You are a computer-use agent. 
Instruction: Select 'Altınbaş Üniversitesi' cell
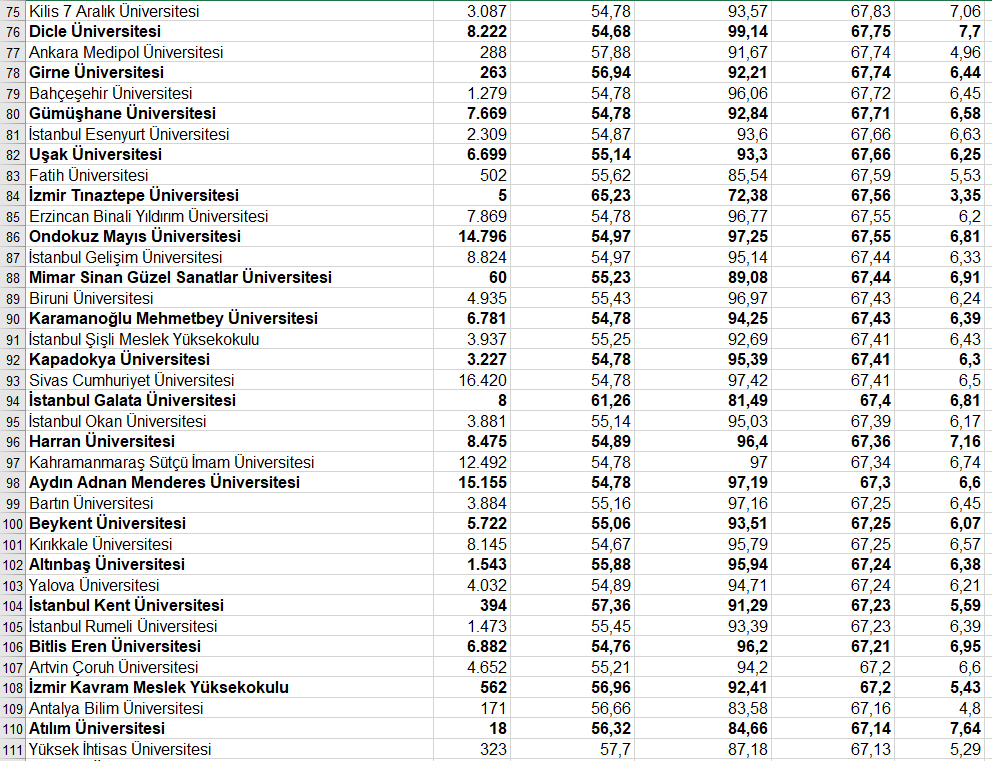229,565
